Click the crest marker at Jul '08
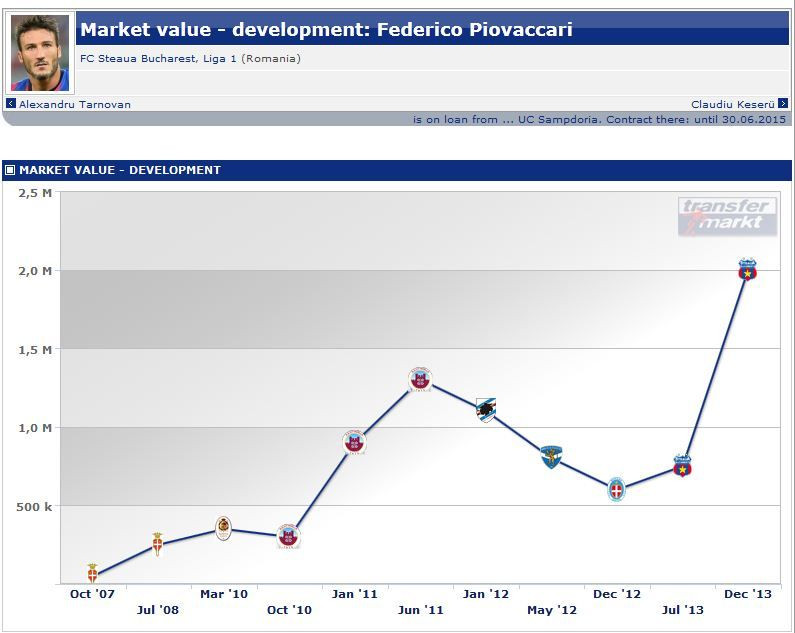Image resolution: width=795 pixels, height=633 pixels. [x=158, y=543]
